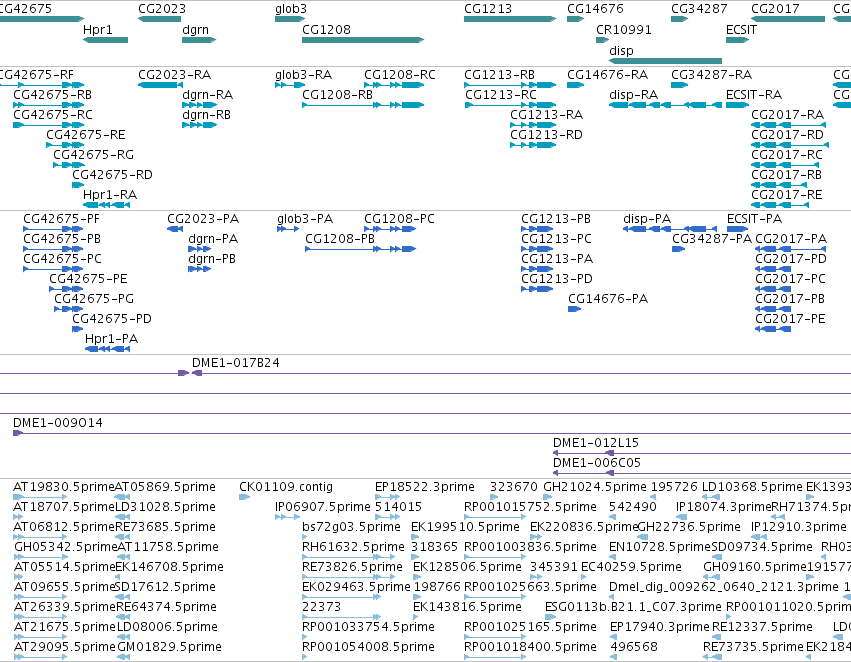Click the CR10991 gene label
851x662 pixels.
coord(624,30)
